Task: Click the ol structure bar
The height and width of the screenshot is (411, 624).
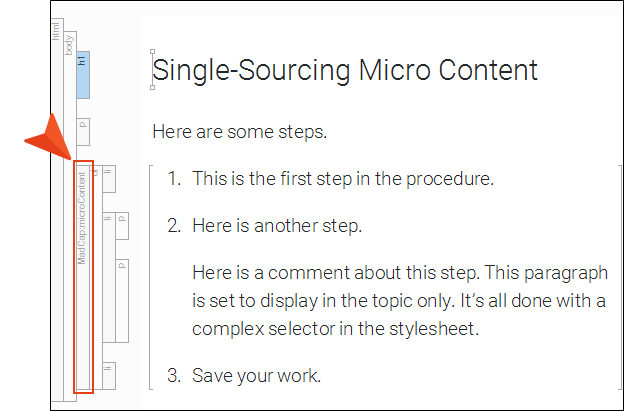Action: click(x=96, y=277)
